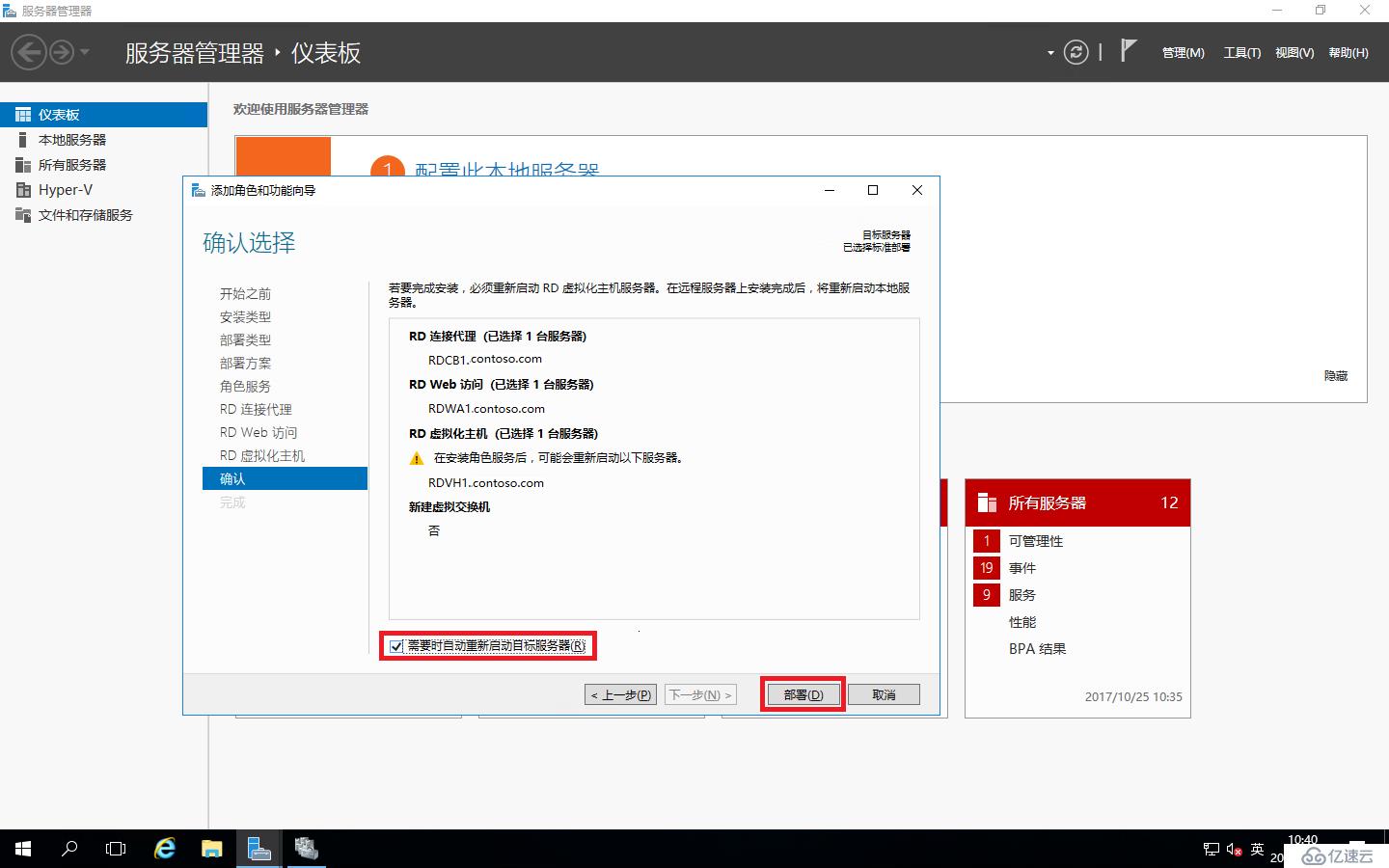The width and height of the screenshot is (1389, 868).
Task: Click the red badge 9 beside 服务
Action: point(987,595)
